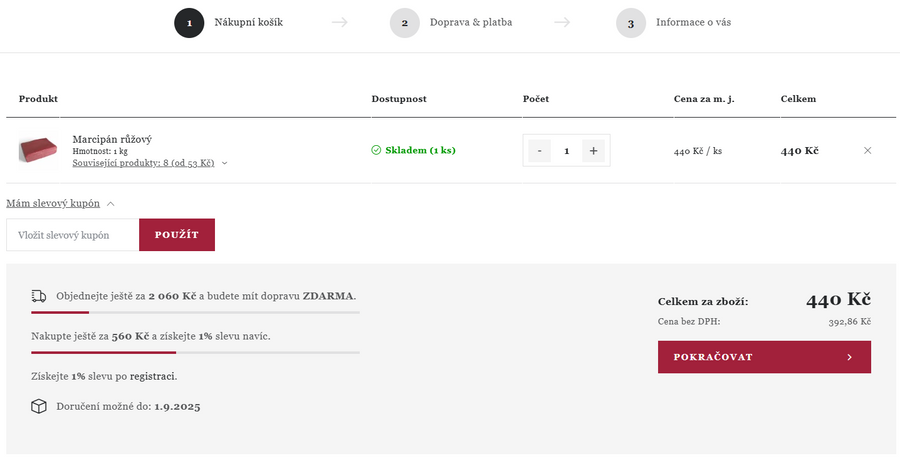Image resolution: width=900 pixels, height=459 pixels.
Task: Decrease quantity with minus button
Action: [539, 151]
